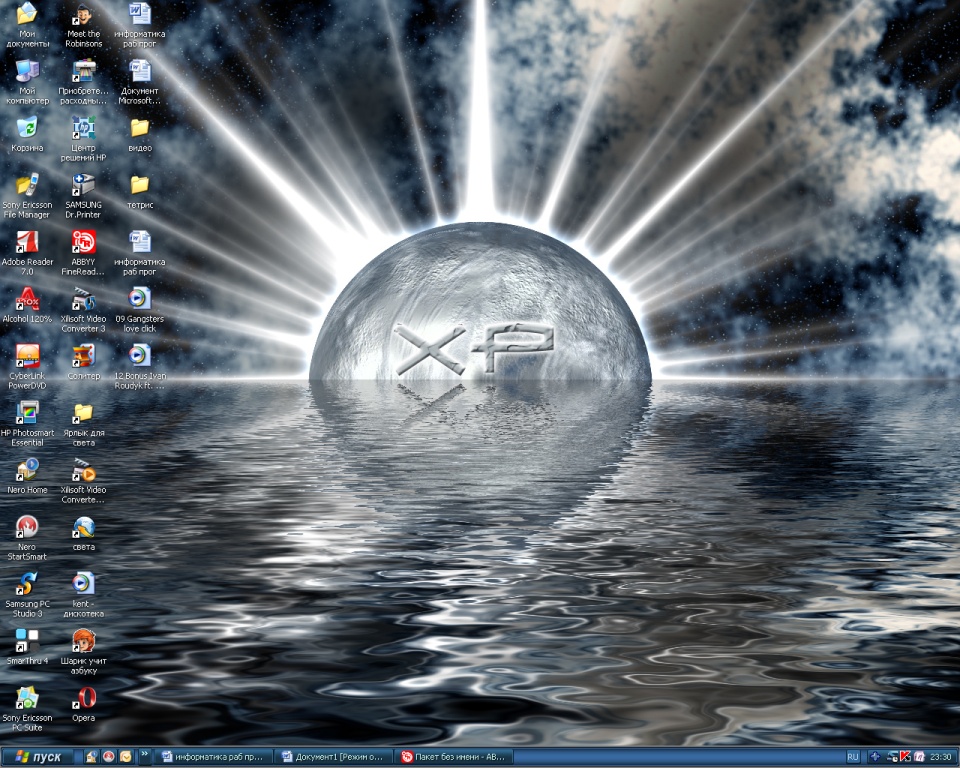Select the Мой компьютер icon
The height and width of the screenshot is (768, 960).
[27, 83]
